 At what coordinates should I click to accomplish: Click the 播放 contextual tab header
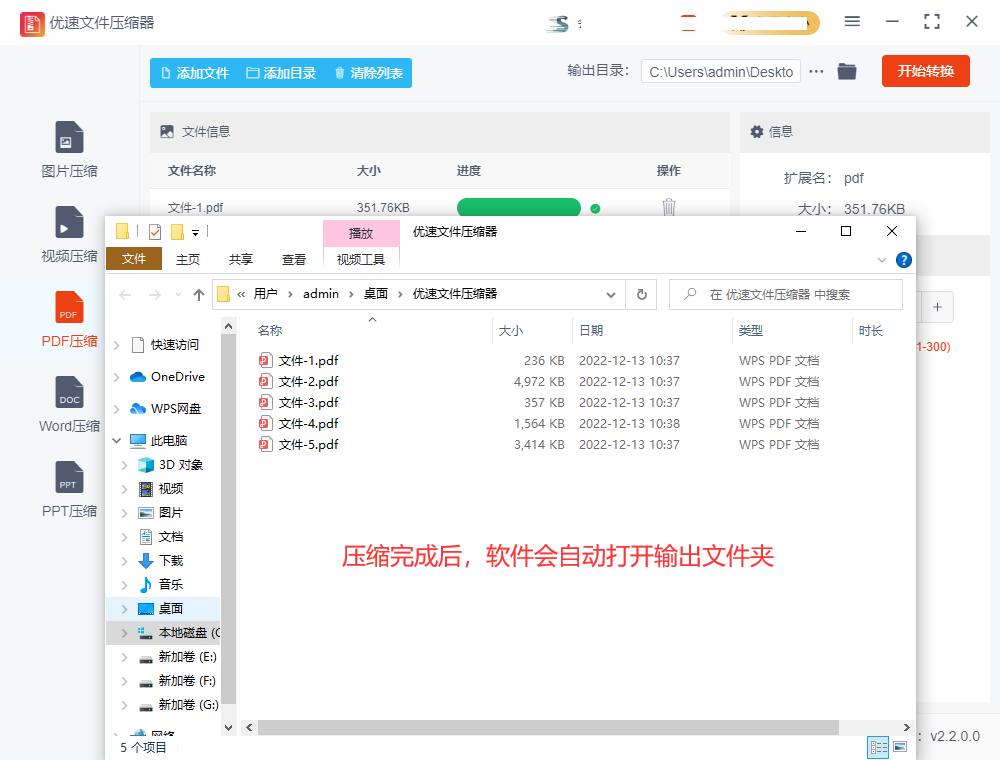[361, 233]
